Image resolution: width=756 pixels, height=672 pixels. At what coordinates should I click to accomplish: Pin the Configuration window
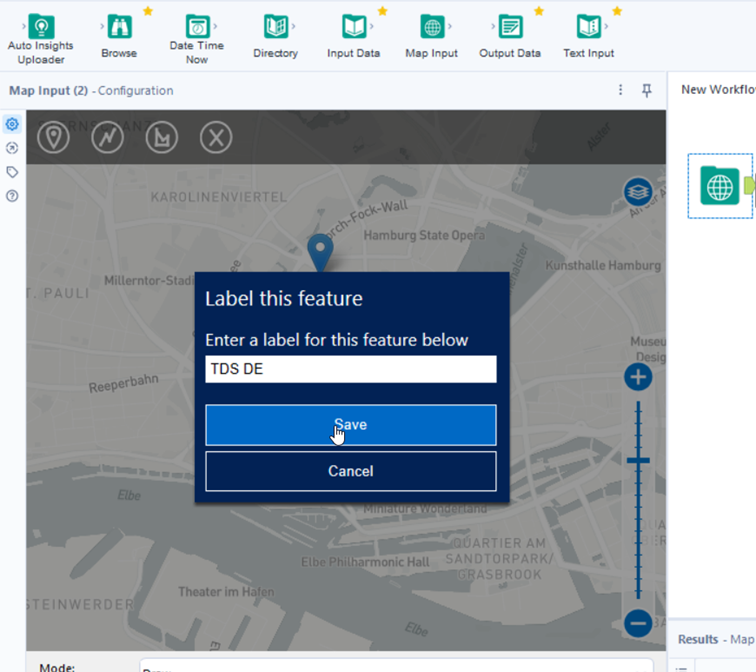647,91
